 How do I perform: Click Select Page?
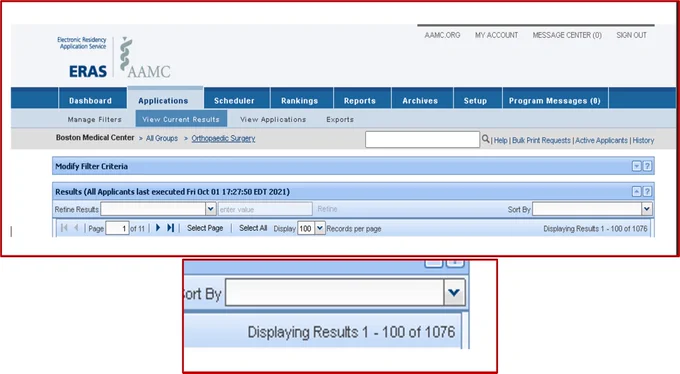click(205, 228)
